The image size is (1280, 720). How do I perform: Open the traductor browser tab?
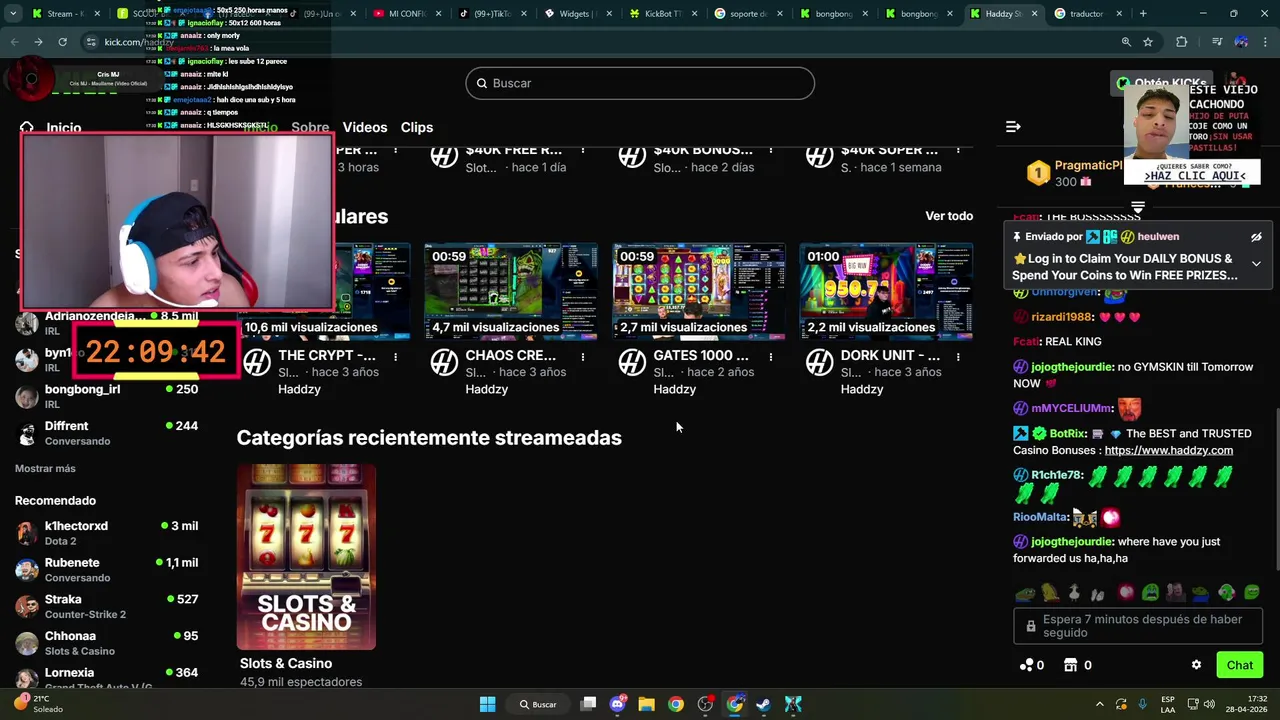click(x=1080, y=14)
